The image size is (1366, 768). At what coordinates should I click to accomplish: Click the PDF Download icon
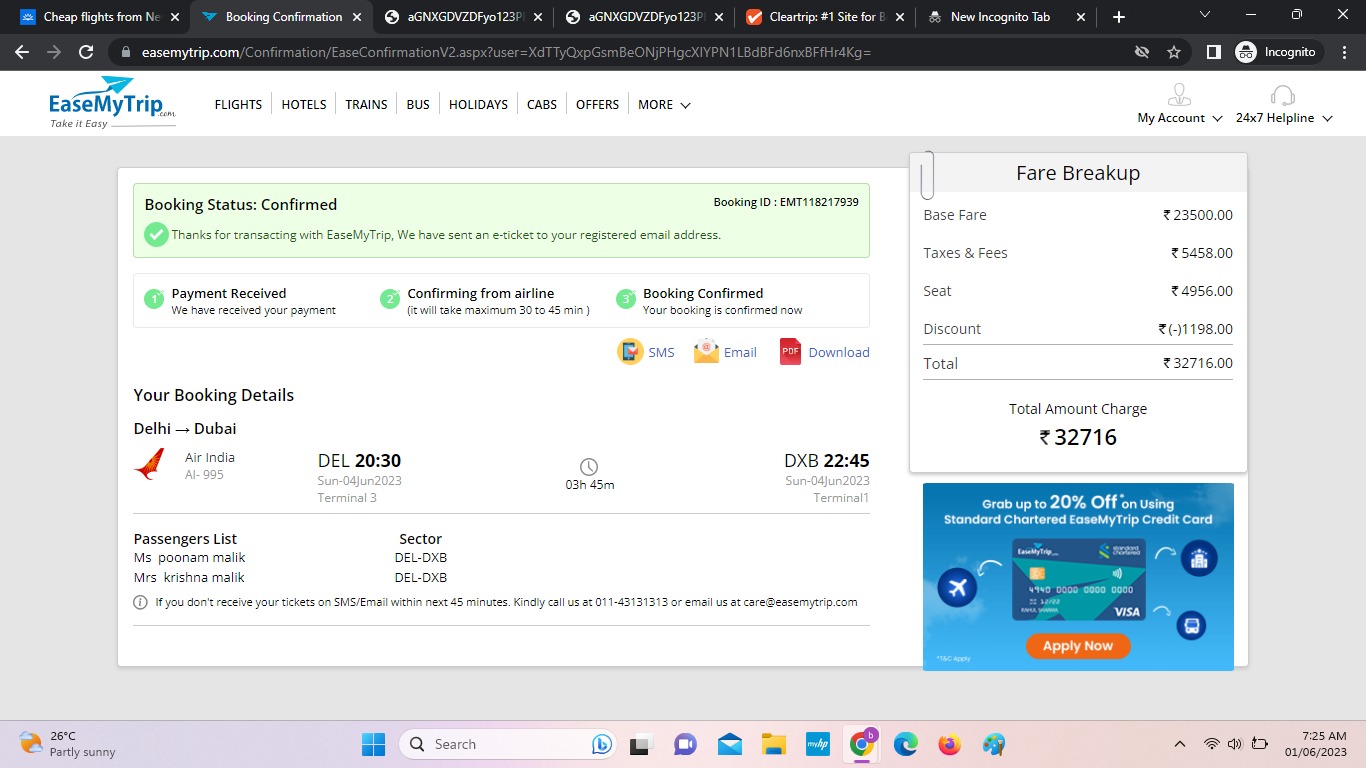pos(790,352)
